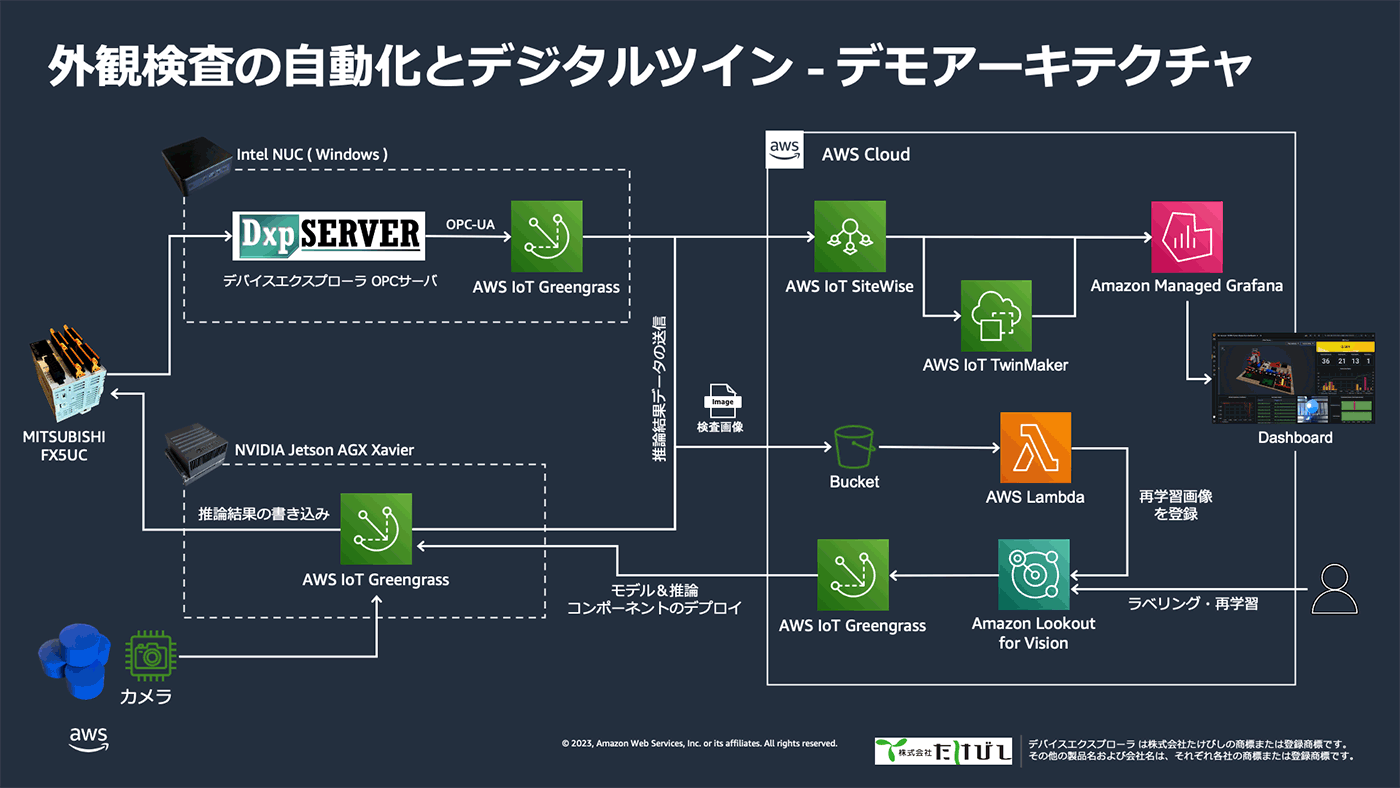The width and height of the screenshot is (1400, 788).
Task: Click 'デバイスエクスプローラ OPCサーバ' text
Action: [330, 281]
